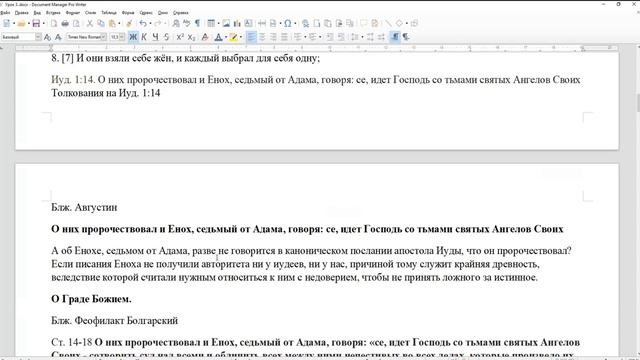Set Center paragraph alignment
This screenshot has height=360, width=640.
point(262,37)
